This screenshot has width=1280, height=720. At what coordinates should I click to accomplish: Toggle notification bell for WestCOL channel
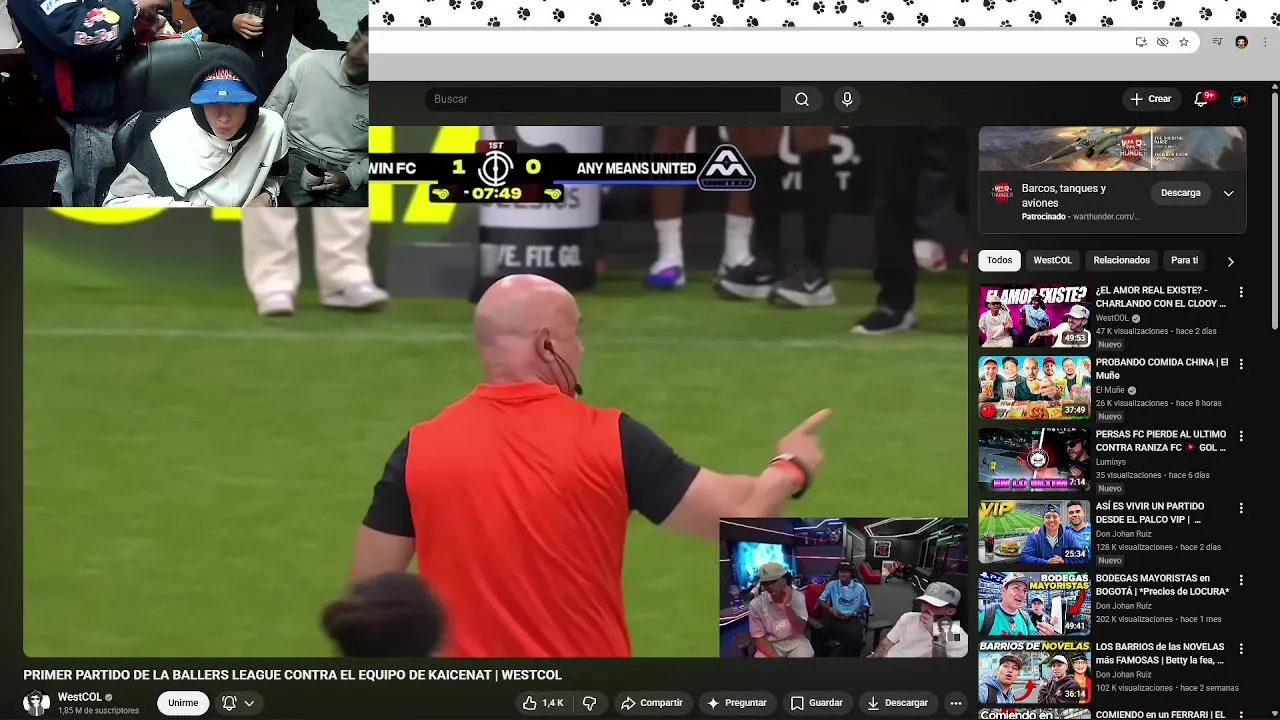[237, 703]
